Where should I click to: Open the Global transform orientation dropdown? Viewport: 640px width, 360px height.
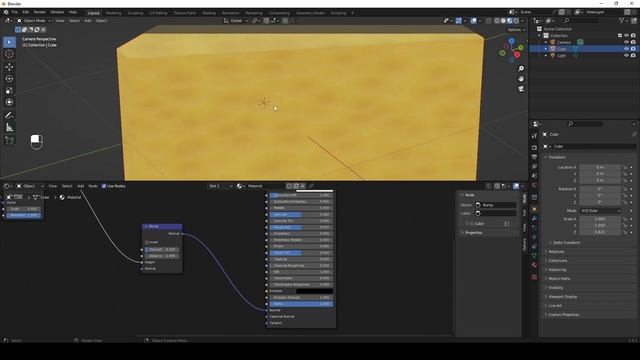coord(236,20)
